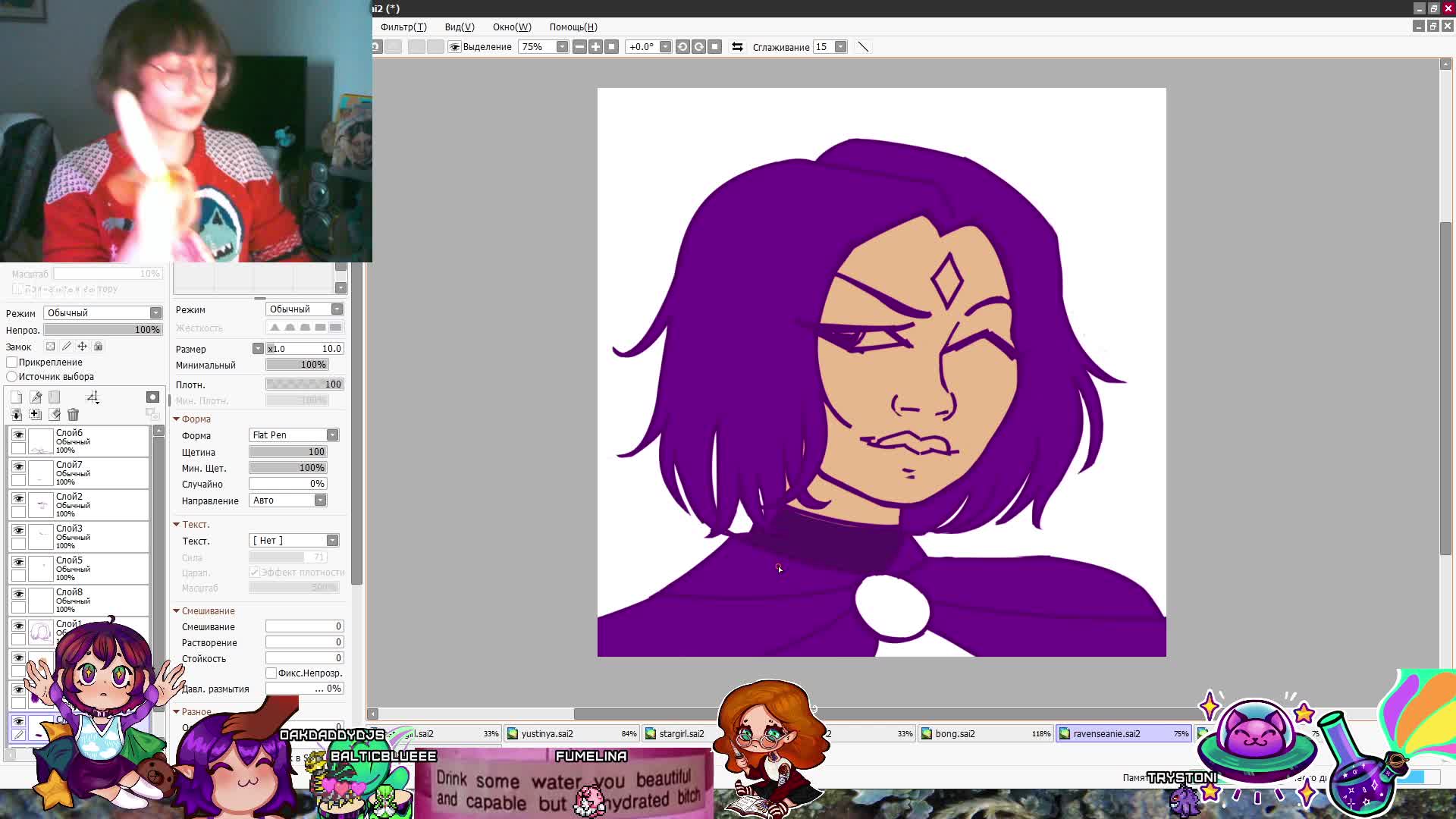Adjust the Минимальный size slider
Screen dimensions: 1456x819
[x=297, y=366]
